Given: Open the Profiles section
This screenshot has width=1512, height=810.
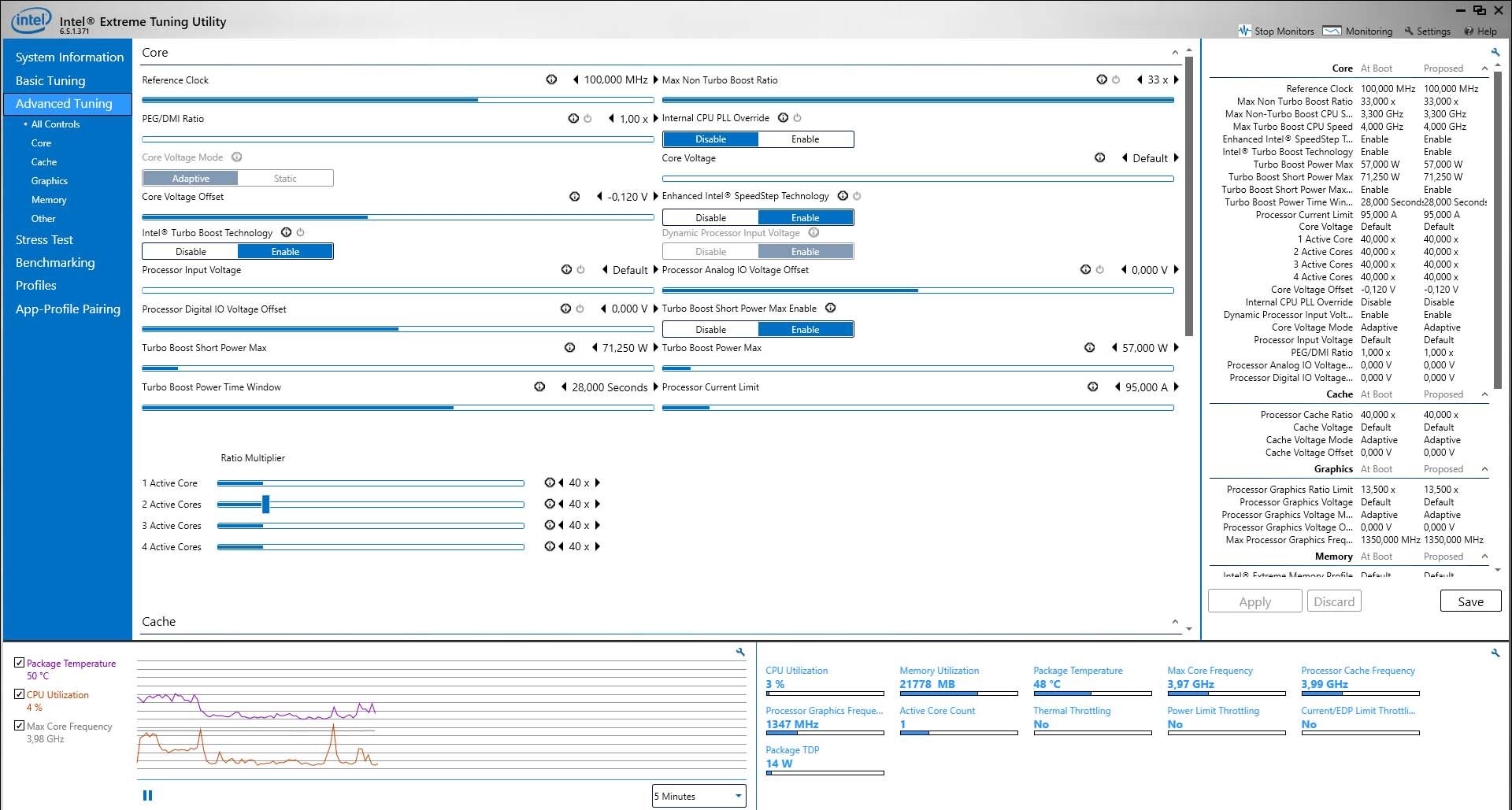Looking at the screenshot, I should pos(36,286).
